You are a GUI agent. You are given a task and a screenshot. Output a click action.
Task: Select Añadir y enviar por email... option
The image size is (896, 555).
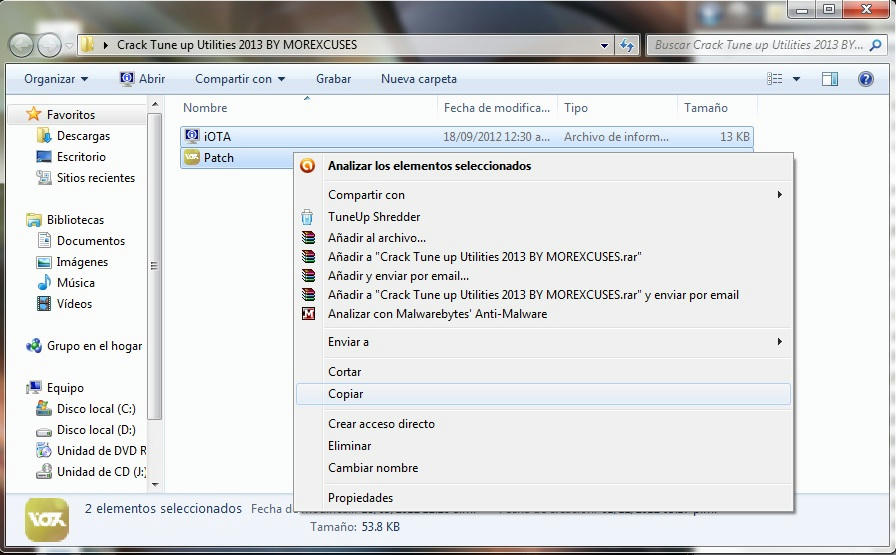tap(543, 275)
